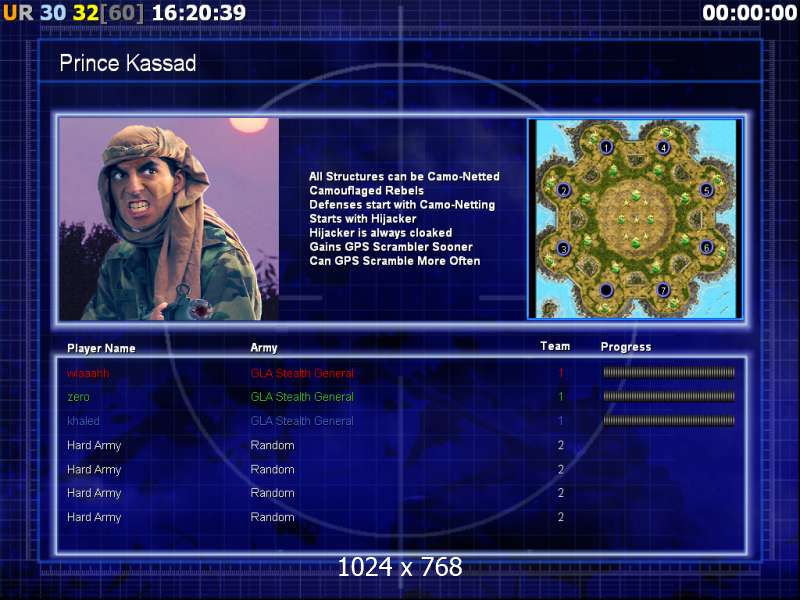
Task: Click the red team number 1
Action: [561, 373]
